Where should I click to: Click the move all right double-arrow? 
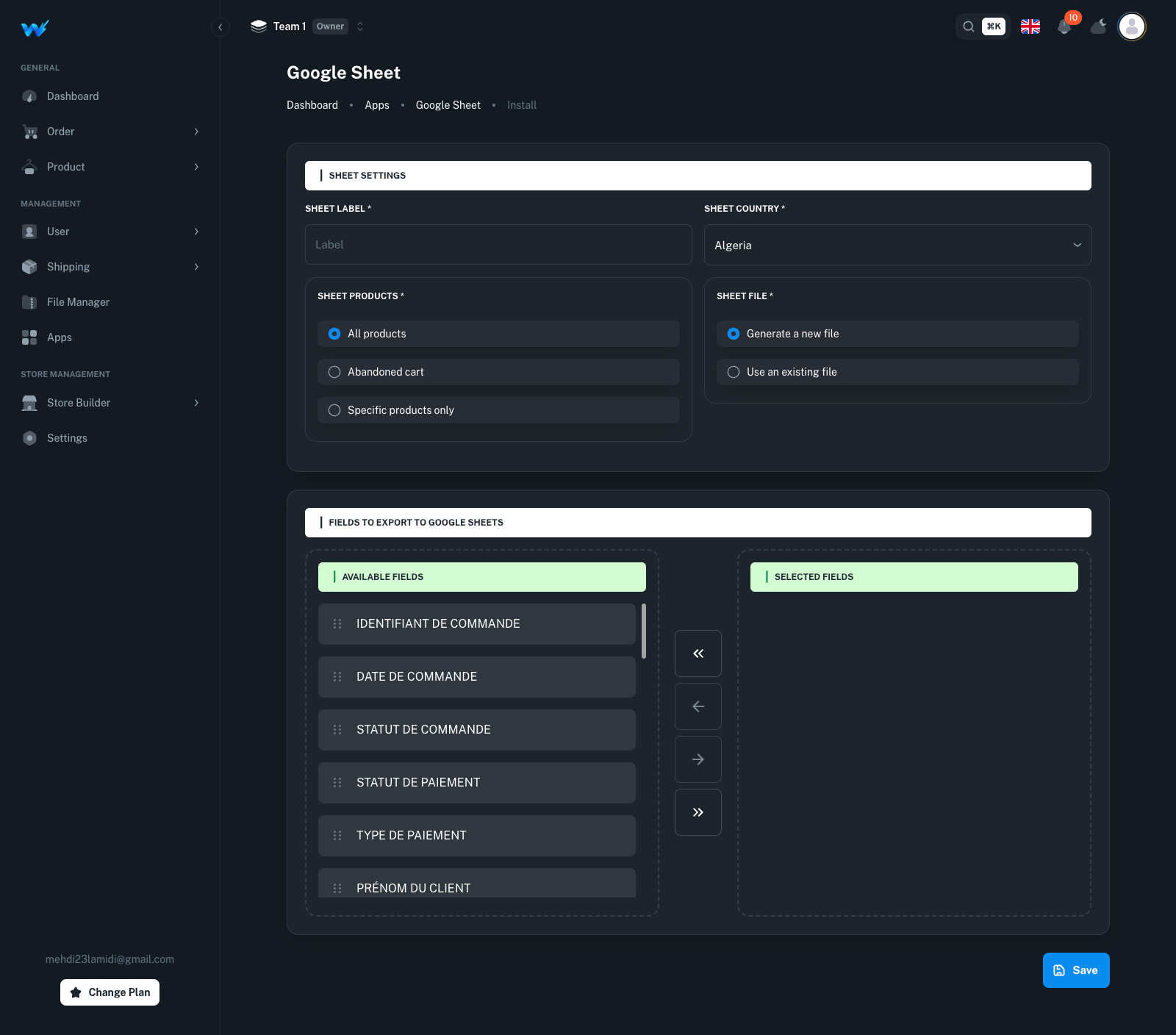pyautogui.click(x=698, y=812)
